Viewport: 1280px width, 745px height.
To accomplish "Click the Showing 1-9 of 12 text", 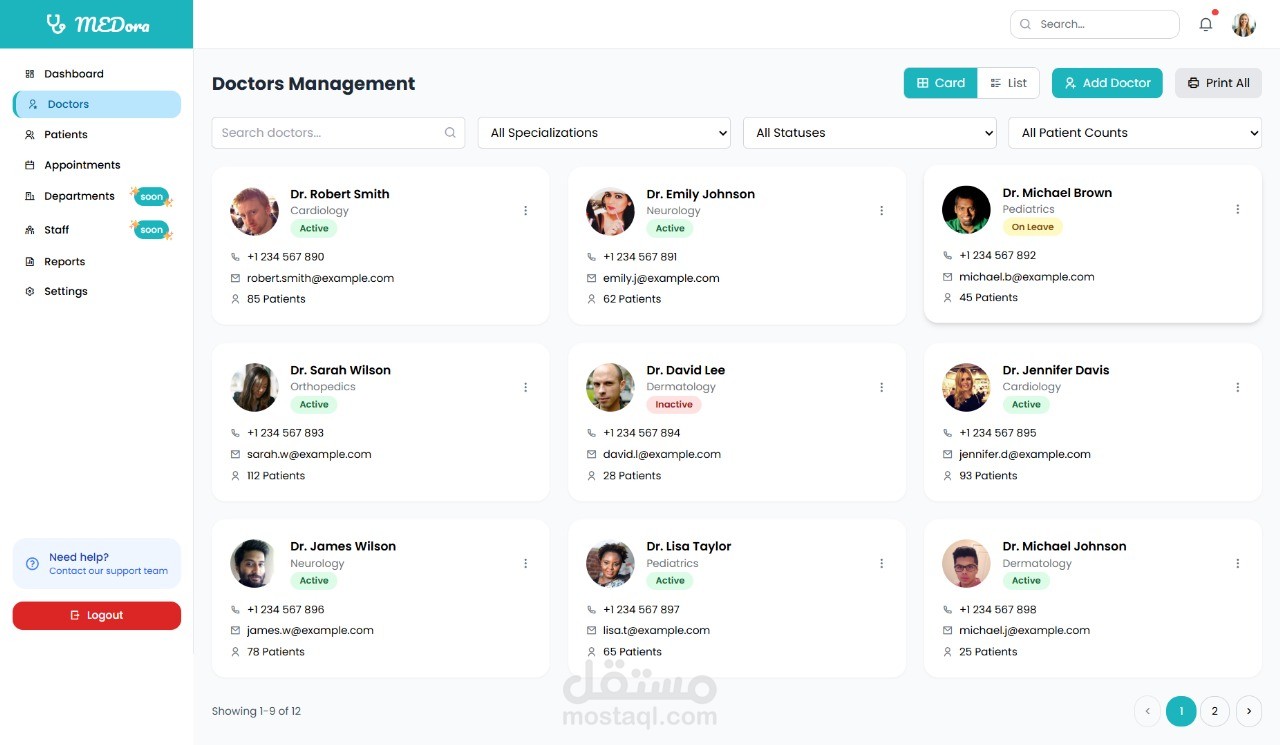I will click(x=256, y=712).
